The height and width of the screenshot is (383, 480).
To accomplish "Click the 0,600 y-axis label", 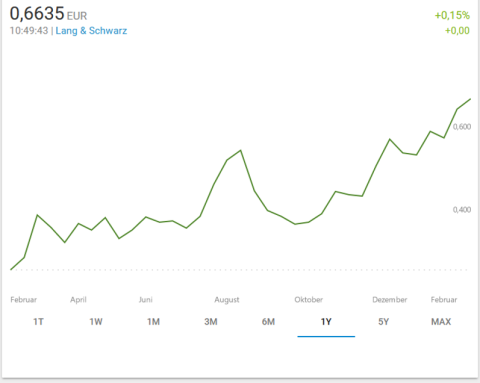I will tap(462, 127).
